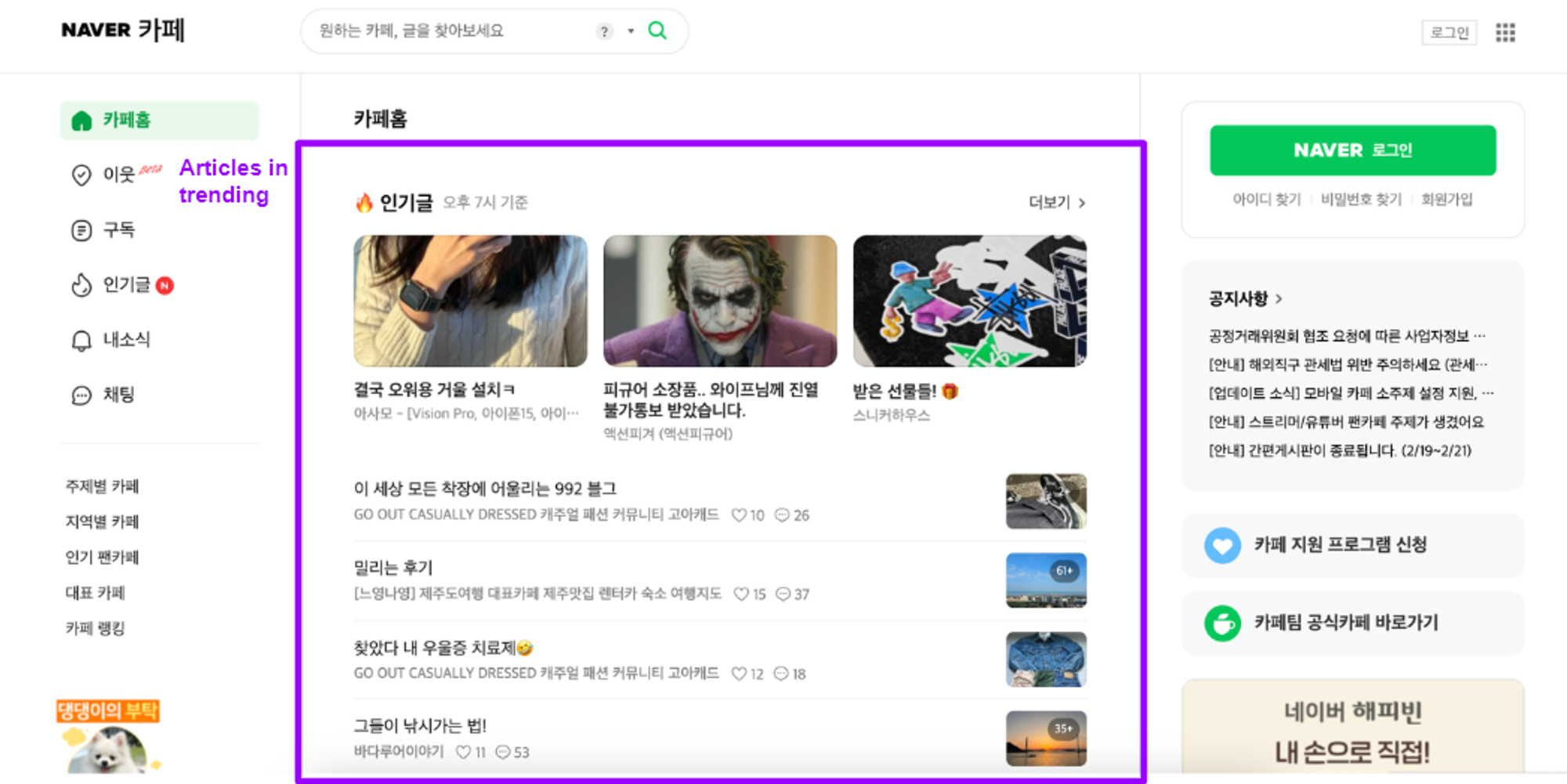The height and width of the screenshot is (784, 1567).
Task: Click the 로그인 button in header
Action: pos(1449,32)
